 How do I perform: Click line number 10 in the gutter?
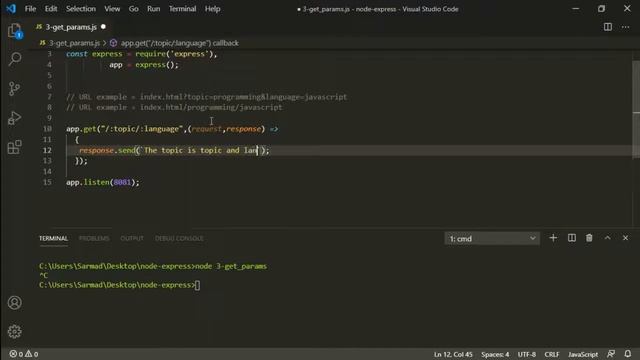[47, 129]
